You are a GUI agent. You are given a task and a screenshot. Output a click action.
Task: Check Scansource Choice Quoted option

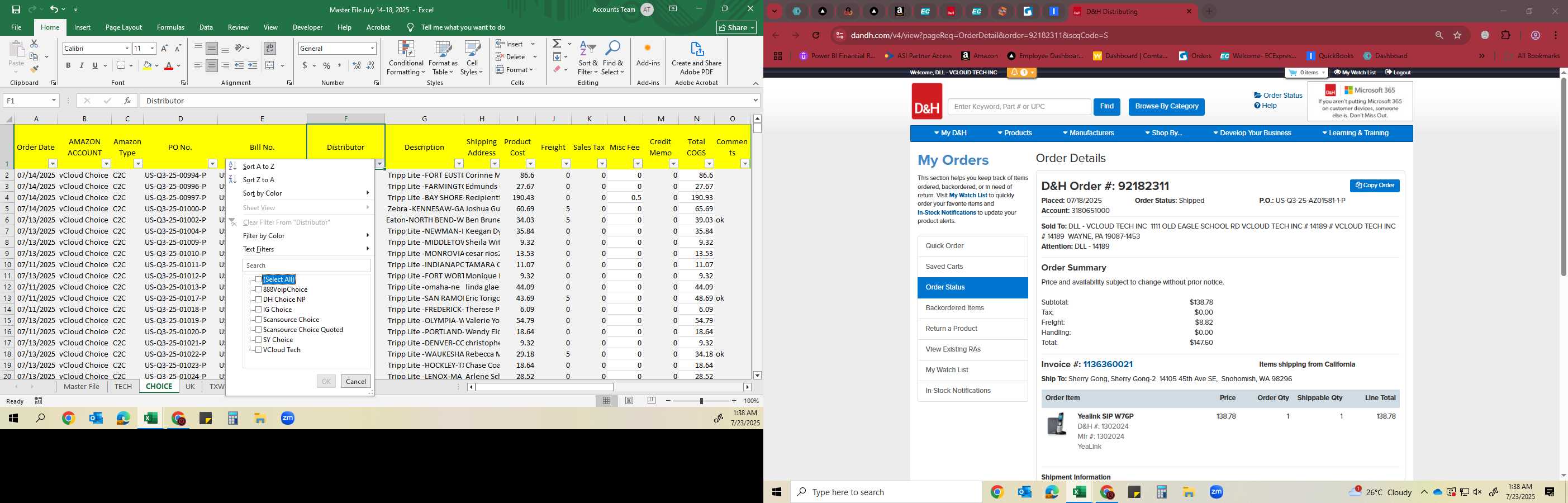tap(259, 329)
